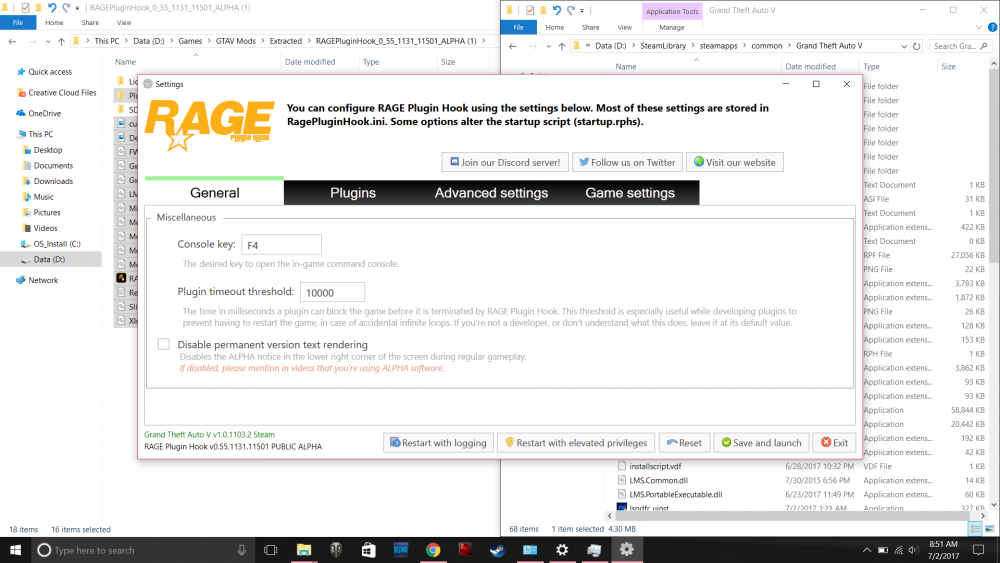Open Home tab in left Explorer window
The image size is (1000, 563).
(54, 22)
